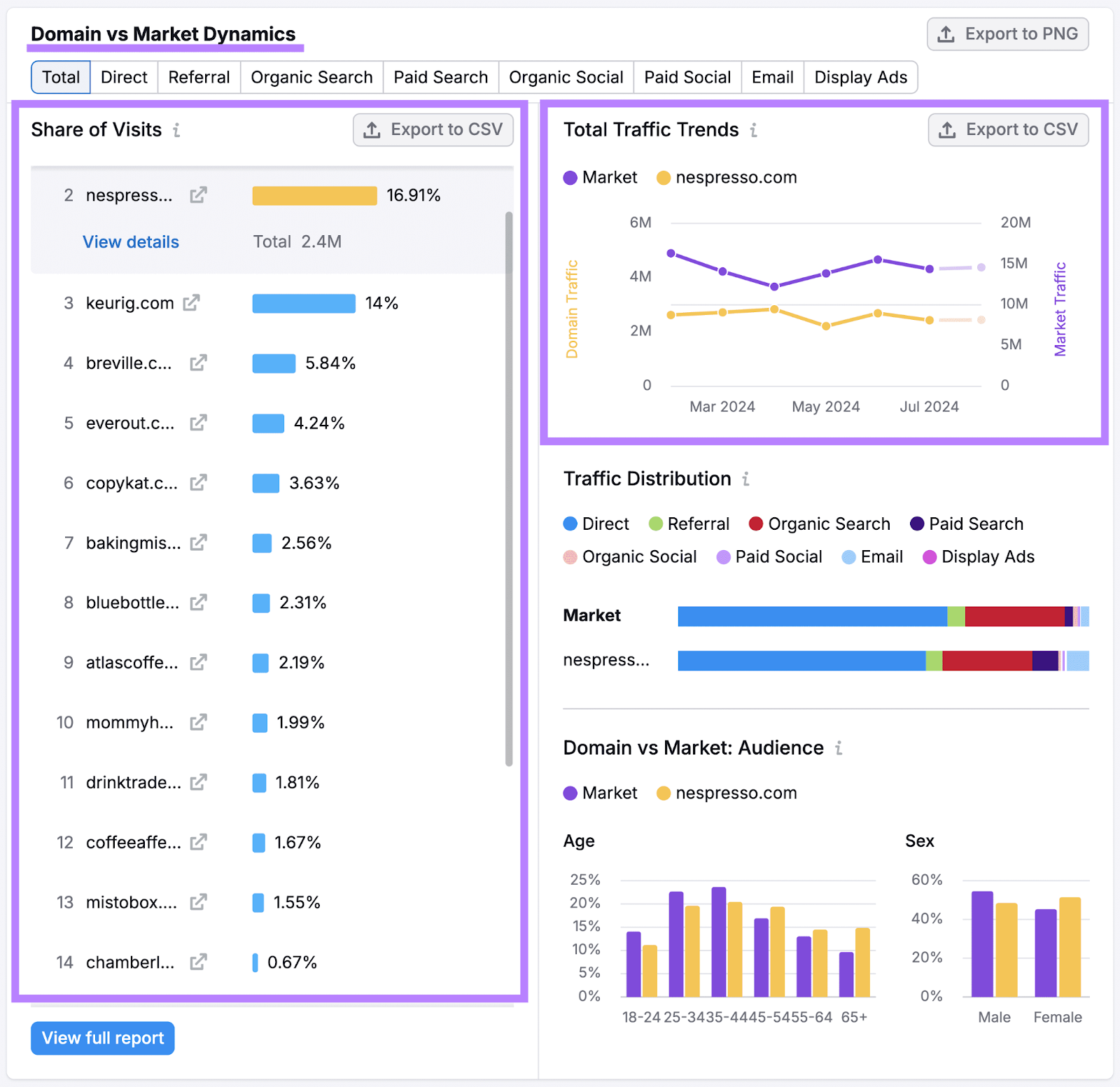
Task: Toggle the Market series in Total Traffic Trends
Action: [x=600, y=177]
